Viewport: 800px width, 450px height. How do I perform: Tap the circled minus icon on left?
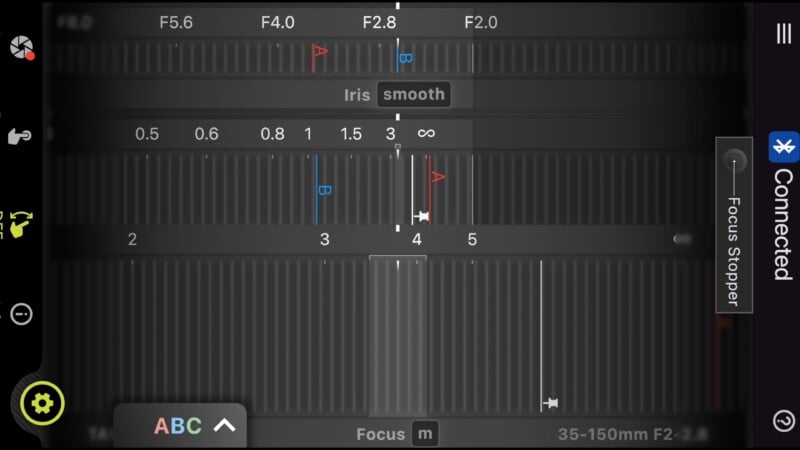21,315
